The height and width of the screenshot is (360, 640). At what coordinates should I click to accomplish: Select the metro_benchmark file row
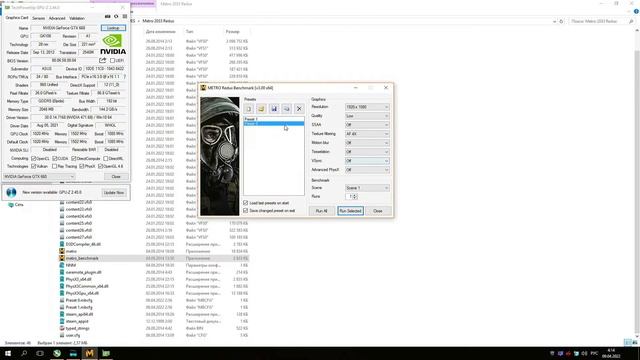click(154, 258)
